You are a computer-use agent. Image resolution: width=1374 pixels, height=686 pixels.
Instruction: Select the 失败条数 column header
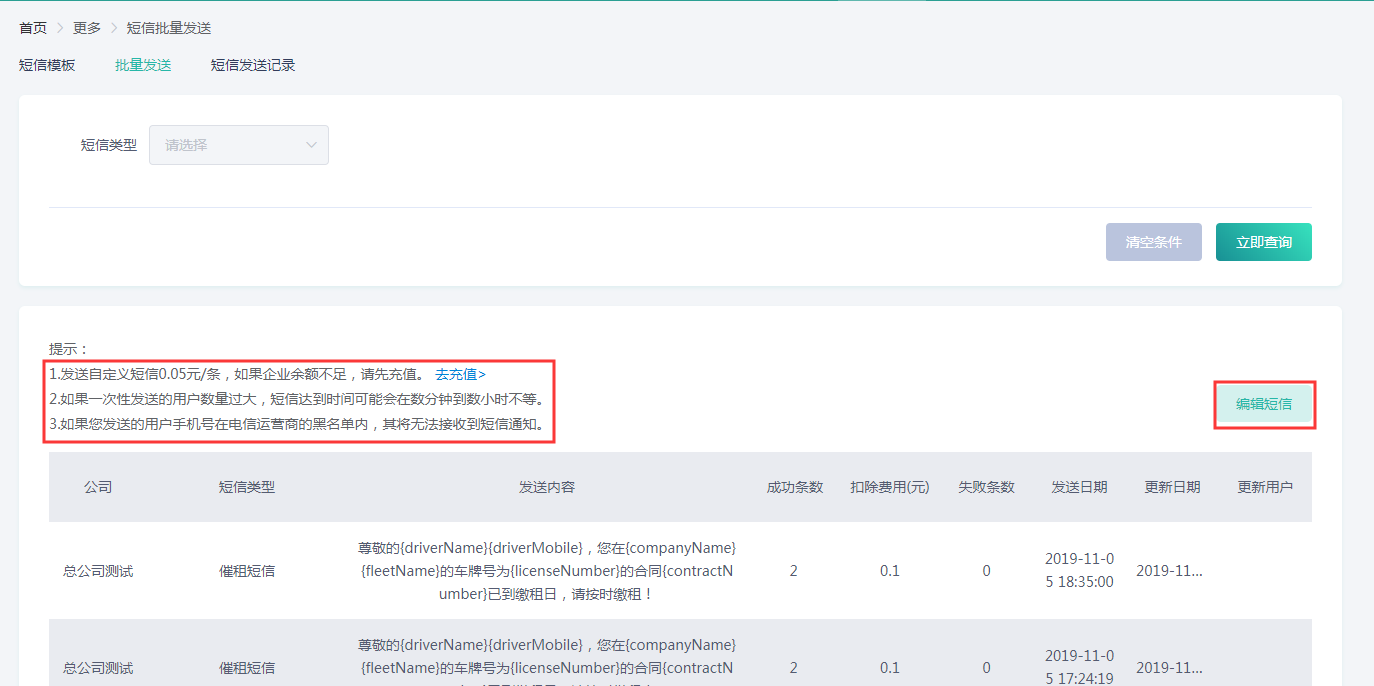[x=986, y=487]
